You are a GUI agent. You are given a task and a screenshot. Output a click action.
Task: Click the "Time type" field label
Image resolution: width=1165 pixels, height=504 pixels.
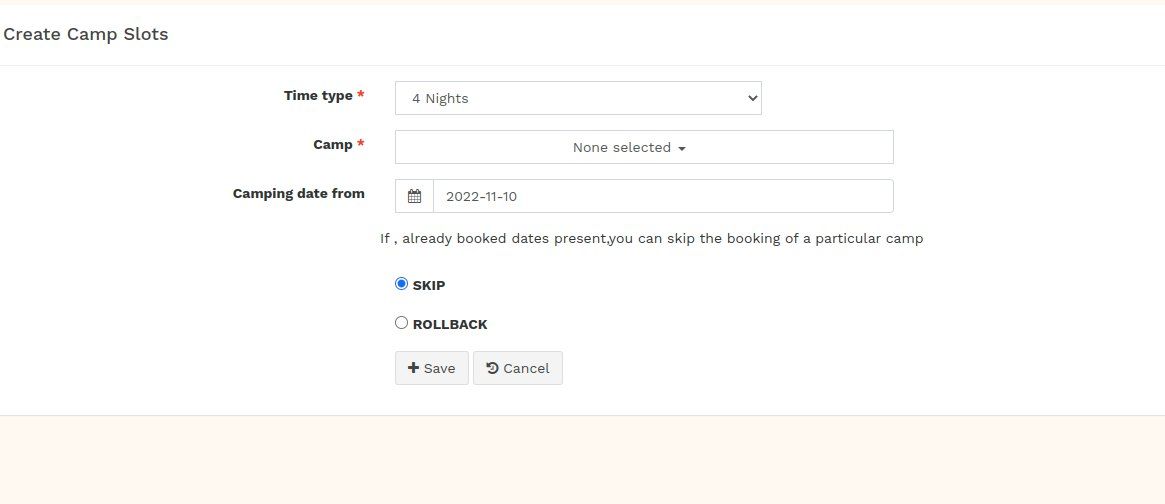point(318,96)
